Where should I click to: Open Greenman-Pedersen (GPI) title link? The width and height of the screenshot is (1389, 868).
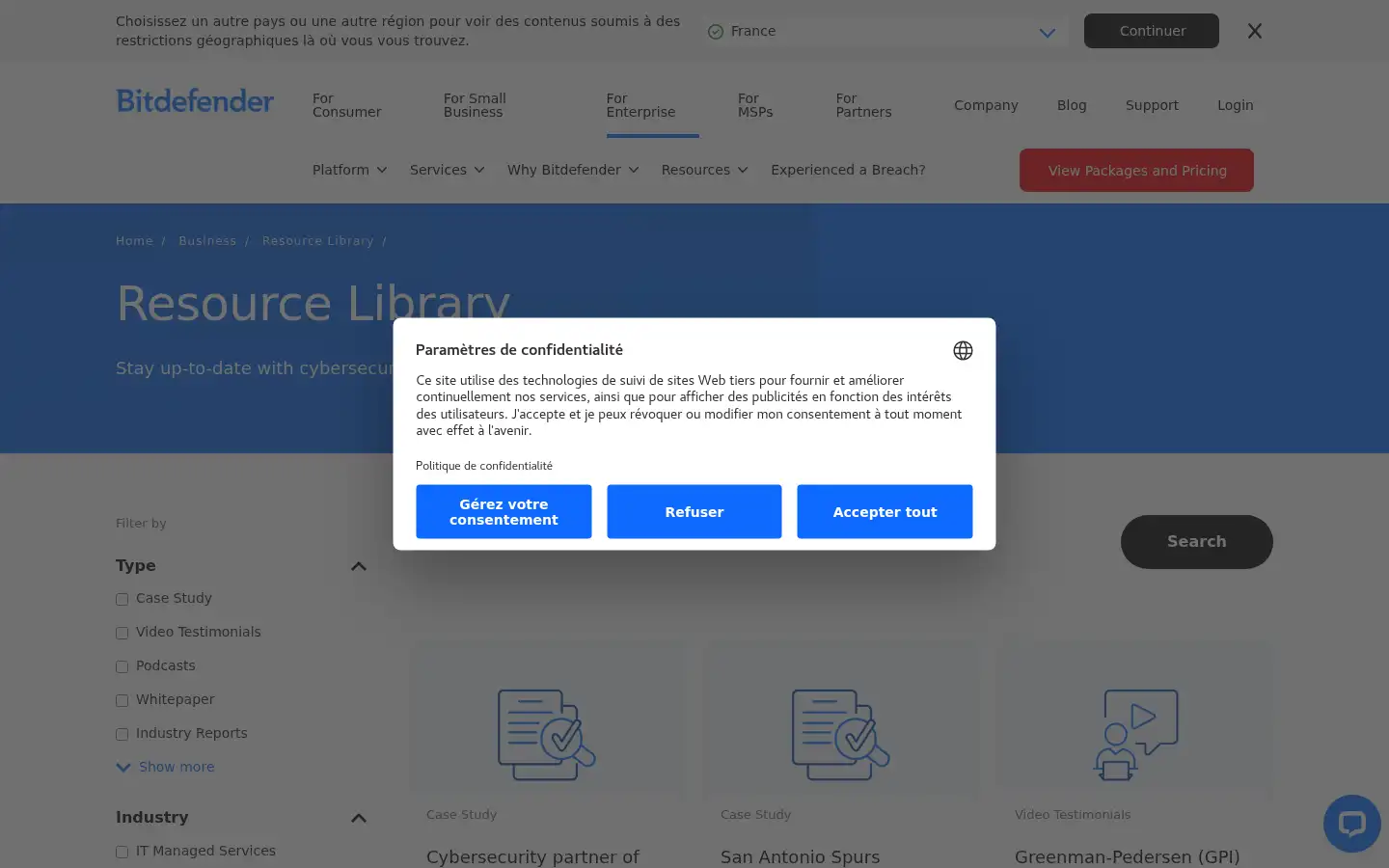[1127, 856]
